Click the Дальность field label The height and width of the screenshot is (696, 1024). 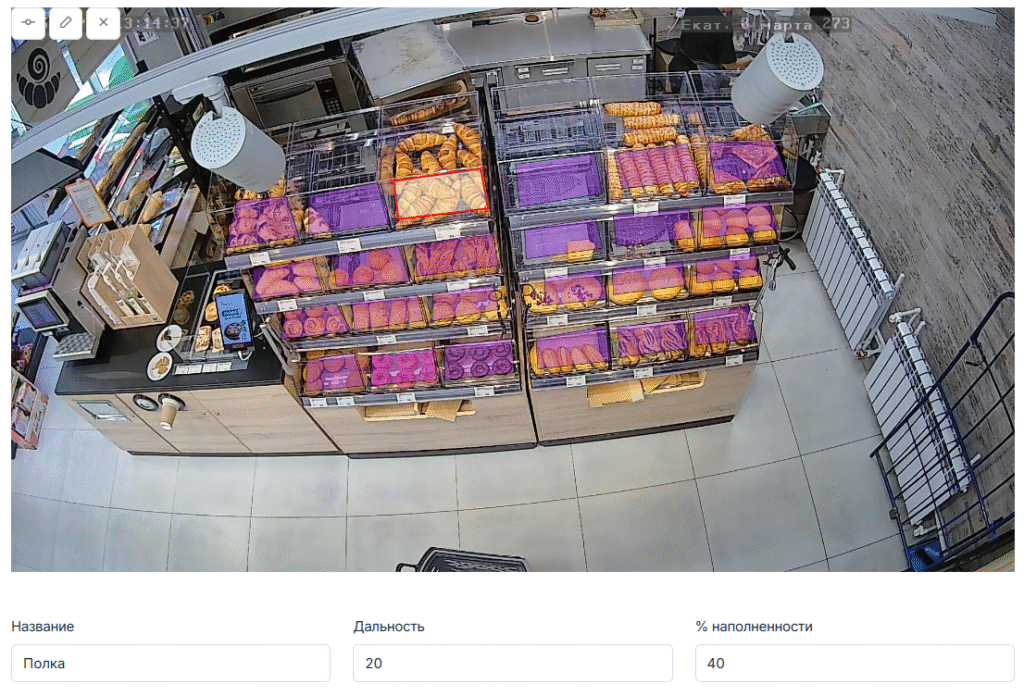389,626
